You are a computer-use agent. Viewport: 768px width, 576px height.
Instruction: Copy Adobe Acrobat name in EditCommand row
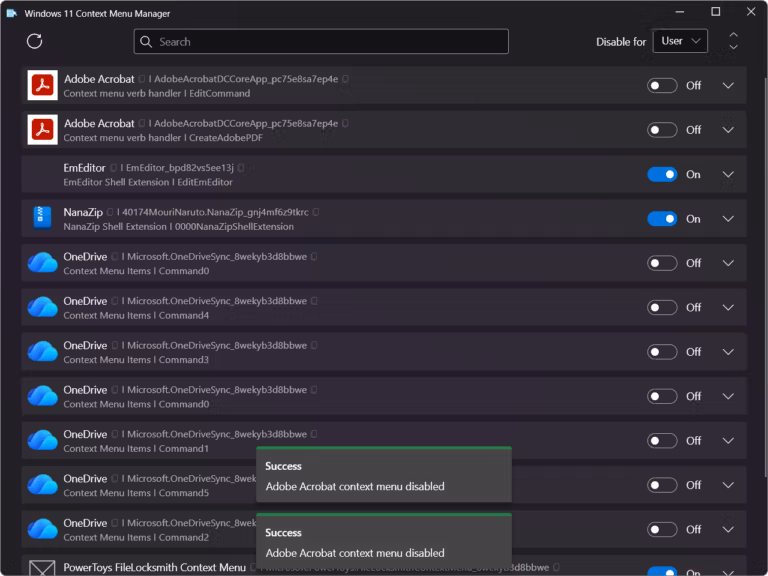click(142, 79)
